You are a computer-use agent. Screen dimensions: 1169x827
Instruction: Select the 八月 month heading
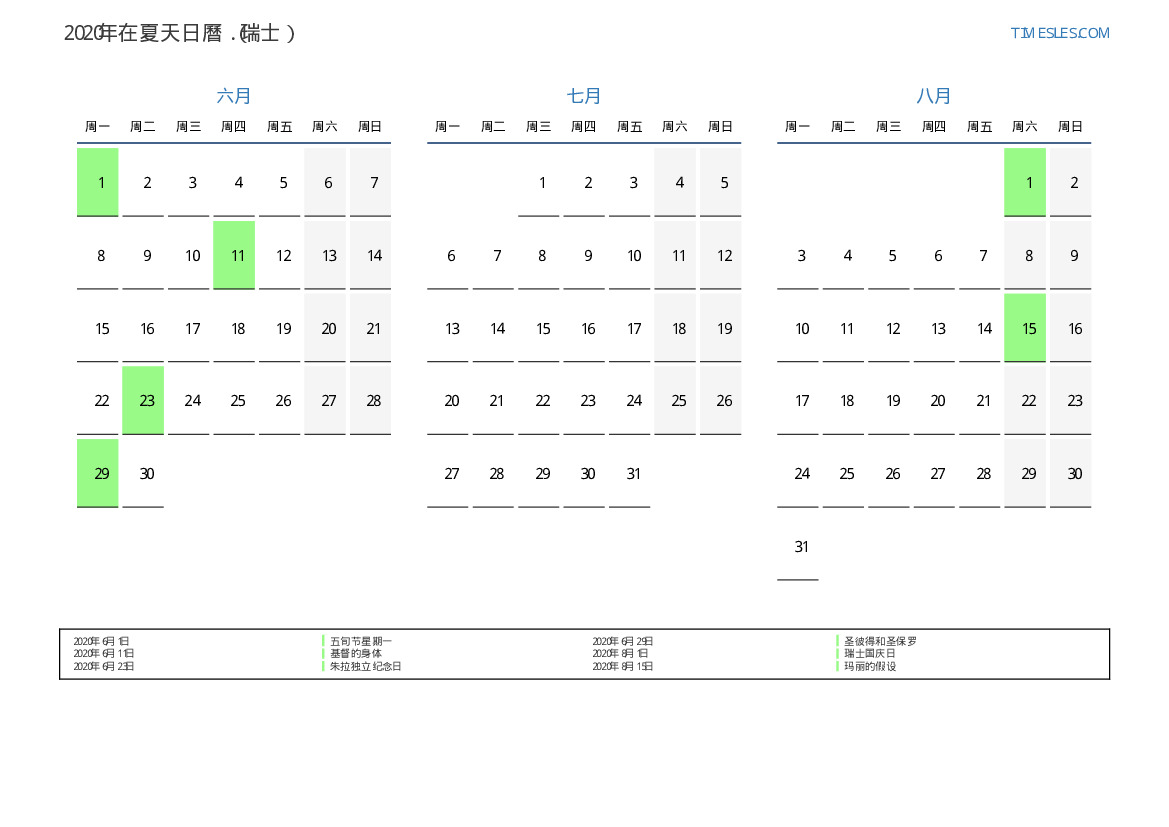(x=934, y=96)
